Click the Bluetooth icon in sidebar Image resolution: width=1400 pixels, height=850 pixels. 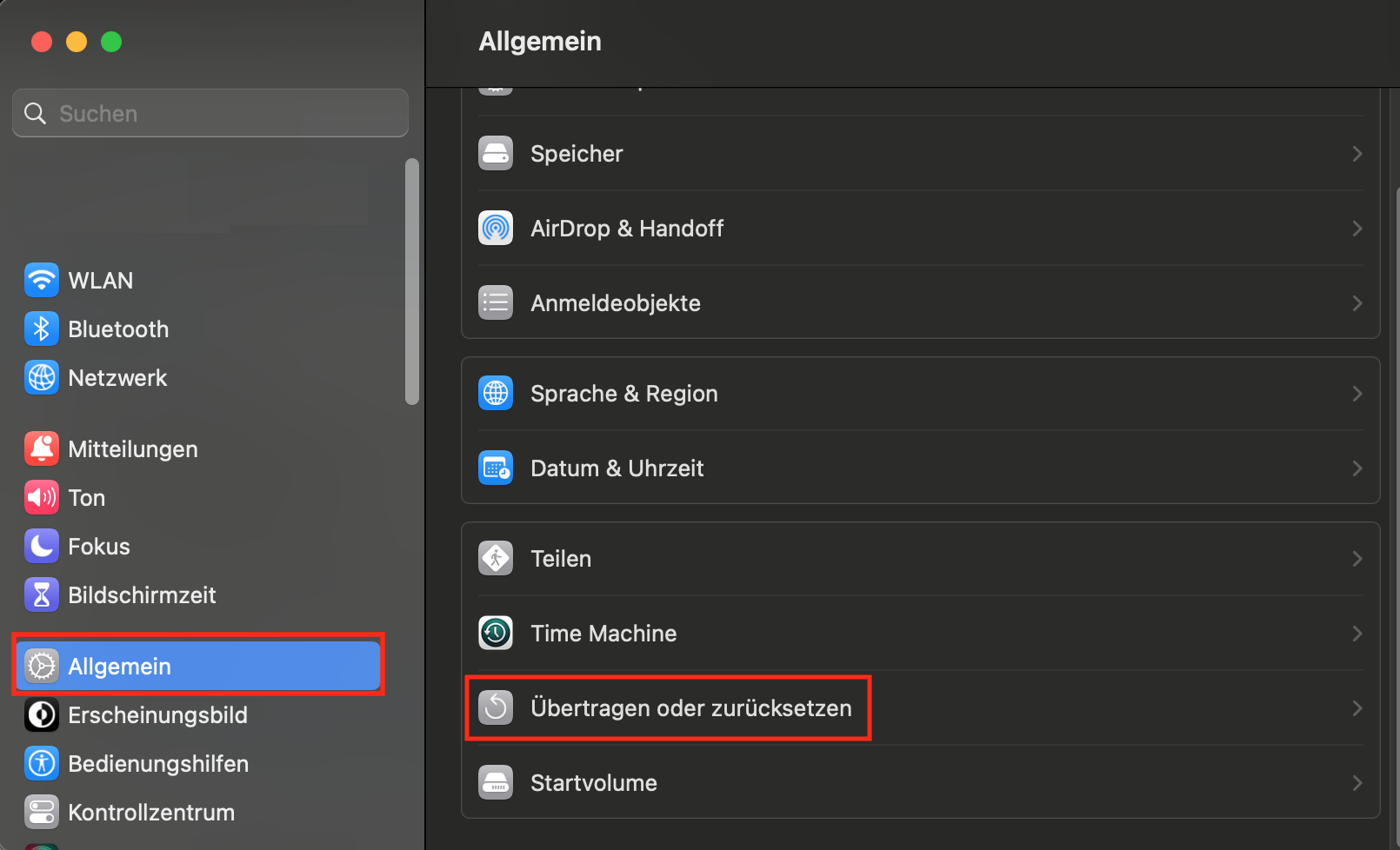coord(42,329)
